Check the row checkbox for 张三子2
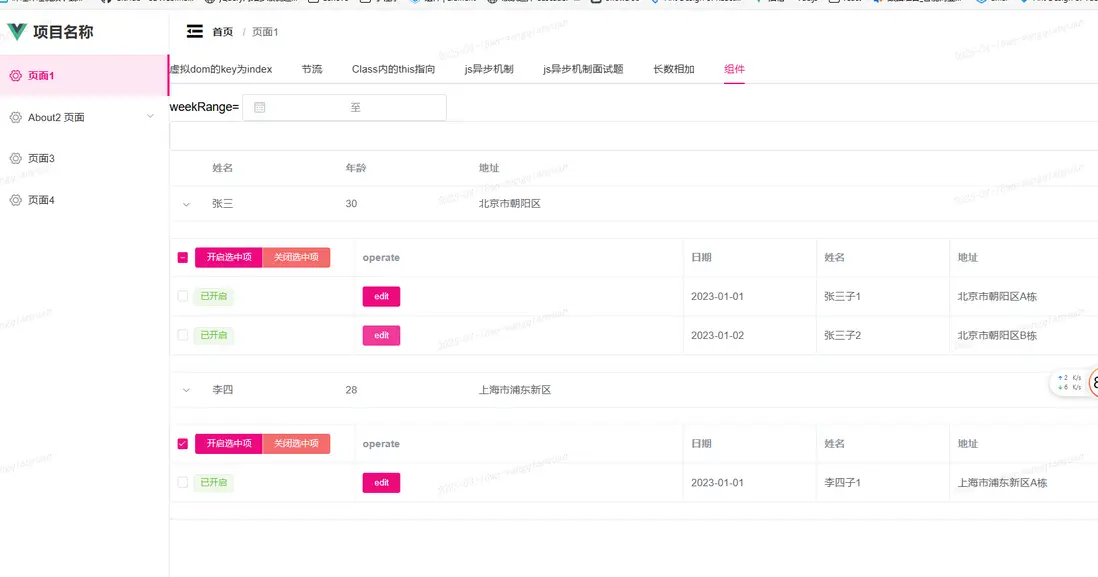The image size is (1098, 577). 183,335
